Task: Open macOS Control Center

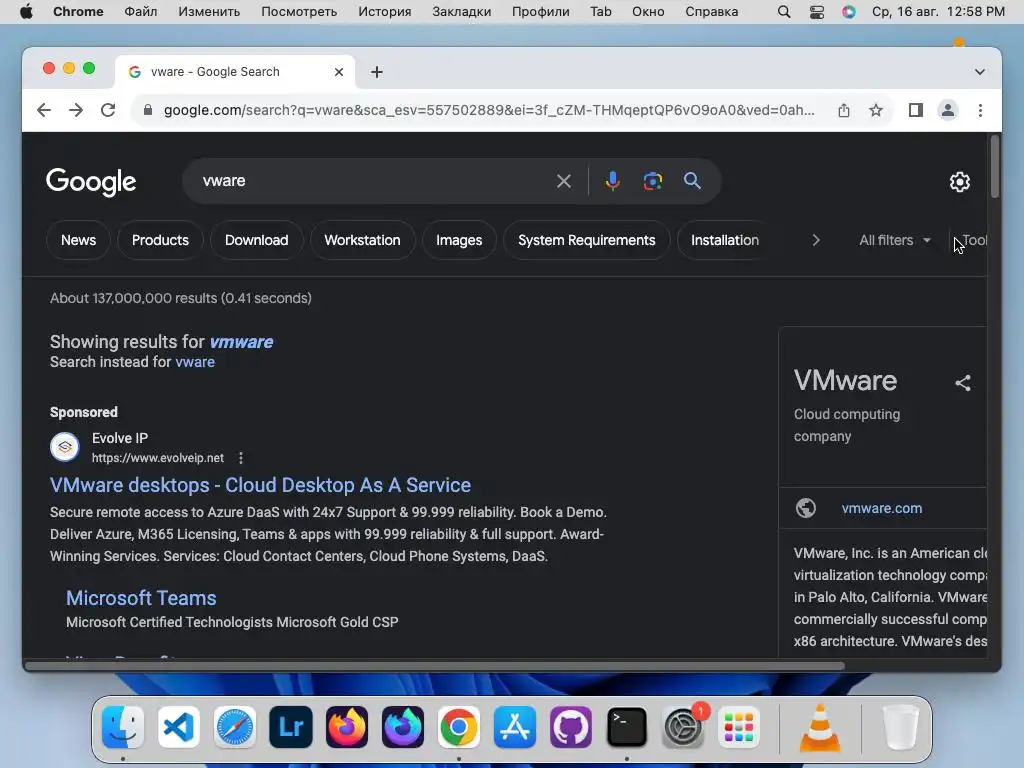Action: pyautogui.click(x=816, y=12)
